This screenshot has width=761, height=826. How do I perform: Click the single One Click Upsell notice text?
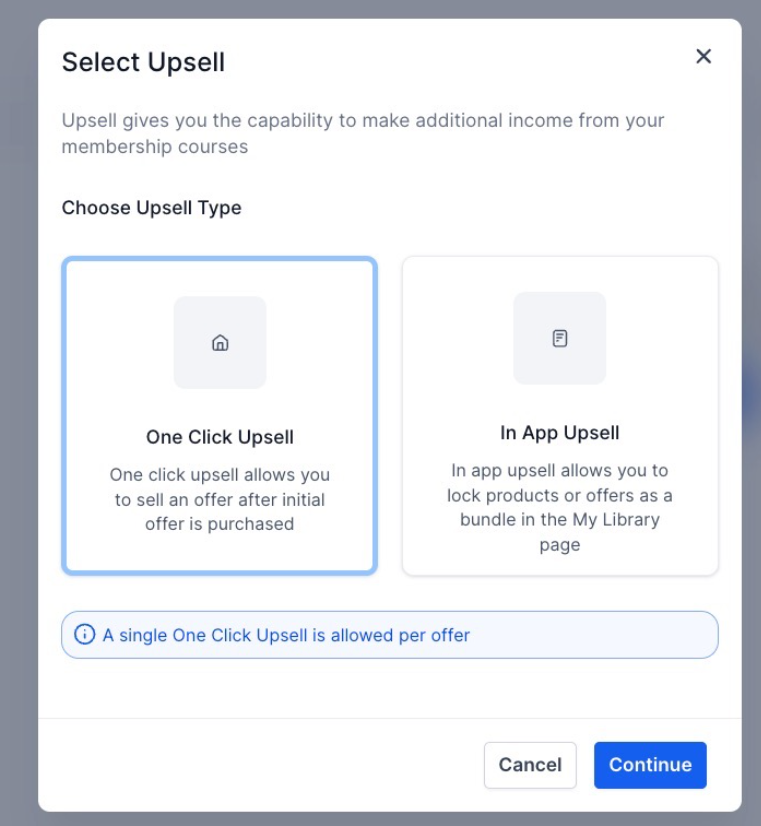point(286,635)
